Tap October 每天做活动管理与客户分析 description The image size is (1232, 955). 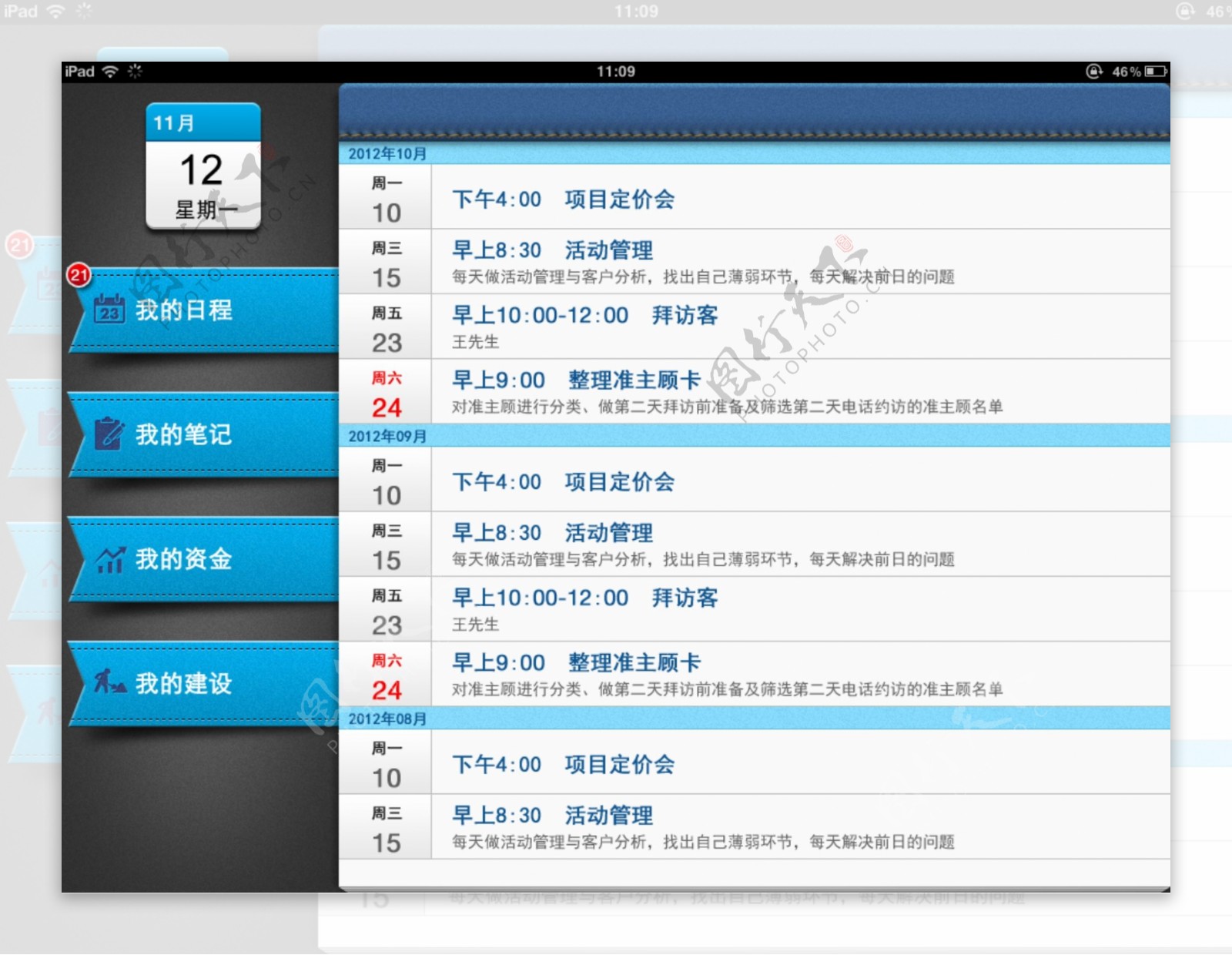[703, 277]
